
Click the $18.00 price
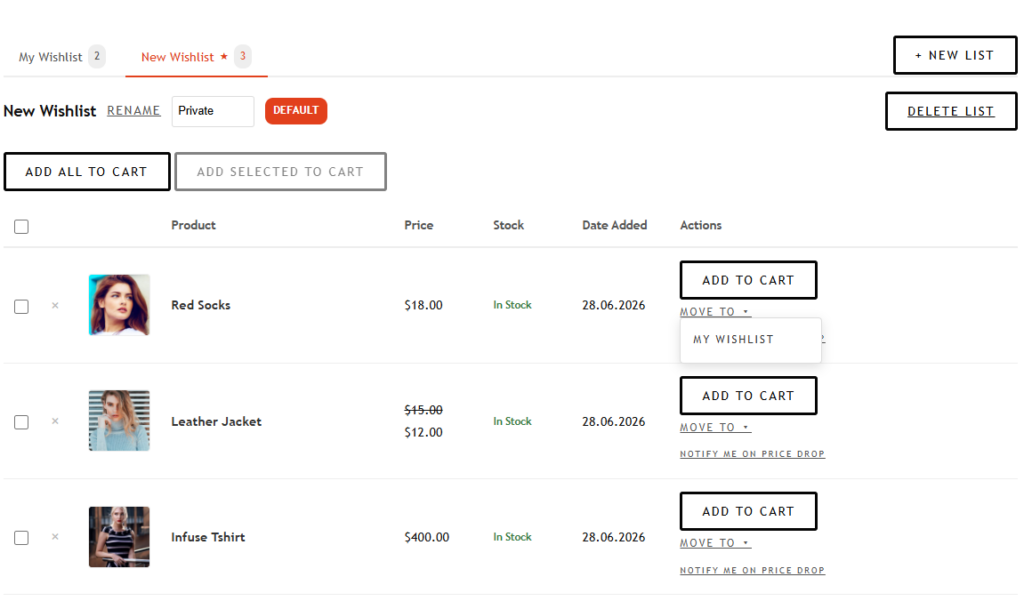click(x=423, y=305)
